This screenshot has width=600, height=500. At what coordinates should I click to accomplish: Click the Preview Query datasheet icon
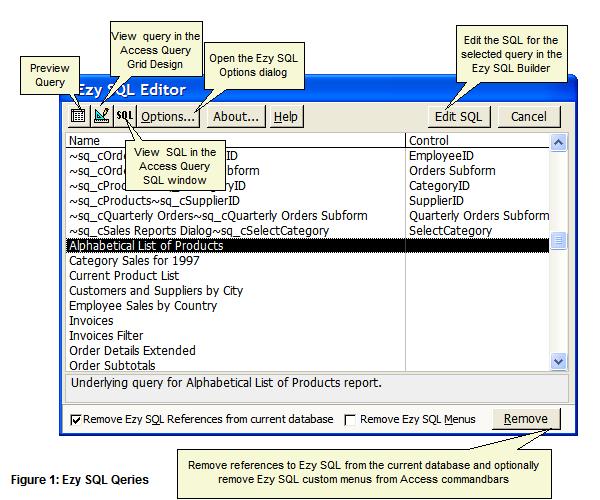coord(78,116)
